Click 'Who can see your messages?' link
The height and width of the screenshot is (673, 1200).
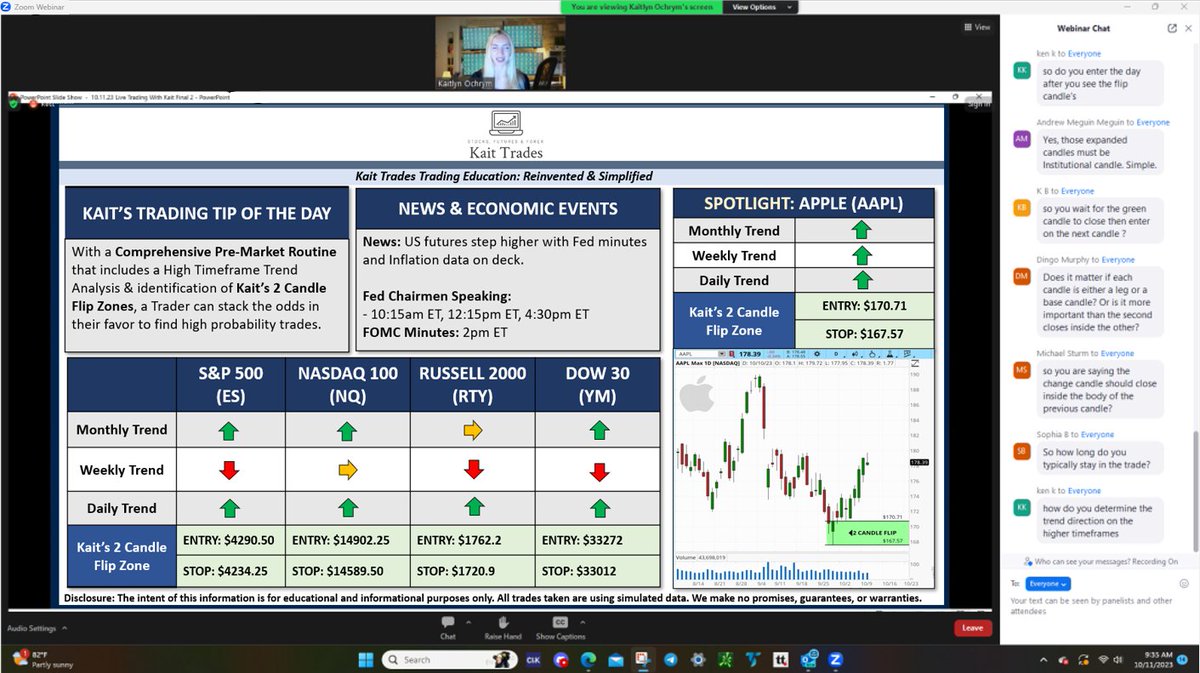coord(1085,561)
